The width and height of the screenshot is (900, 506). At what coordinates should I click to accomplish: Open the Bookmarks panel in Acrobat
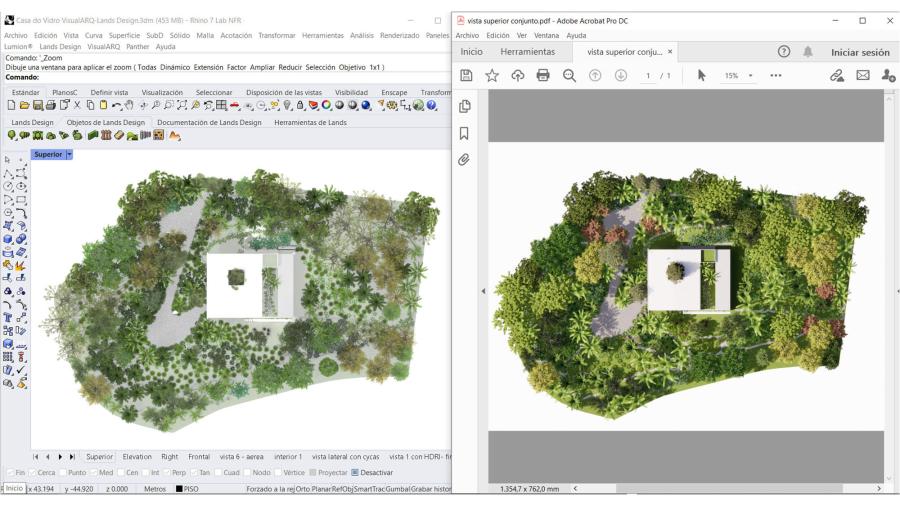pyautogui.click(x=465, y=133)
